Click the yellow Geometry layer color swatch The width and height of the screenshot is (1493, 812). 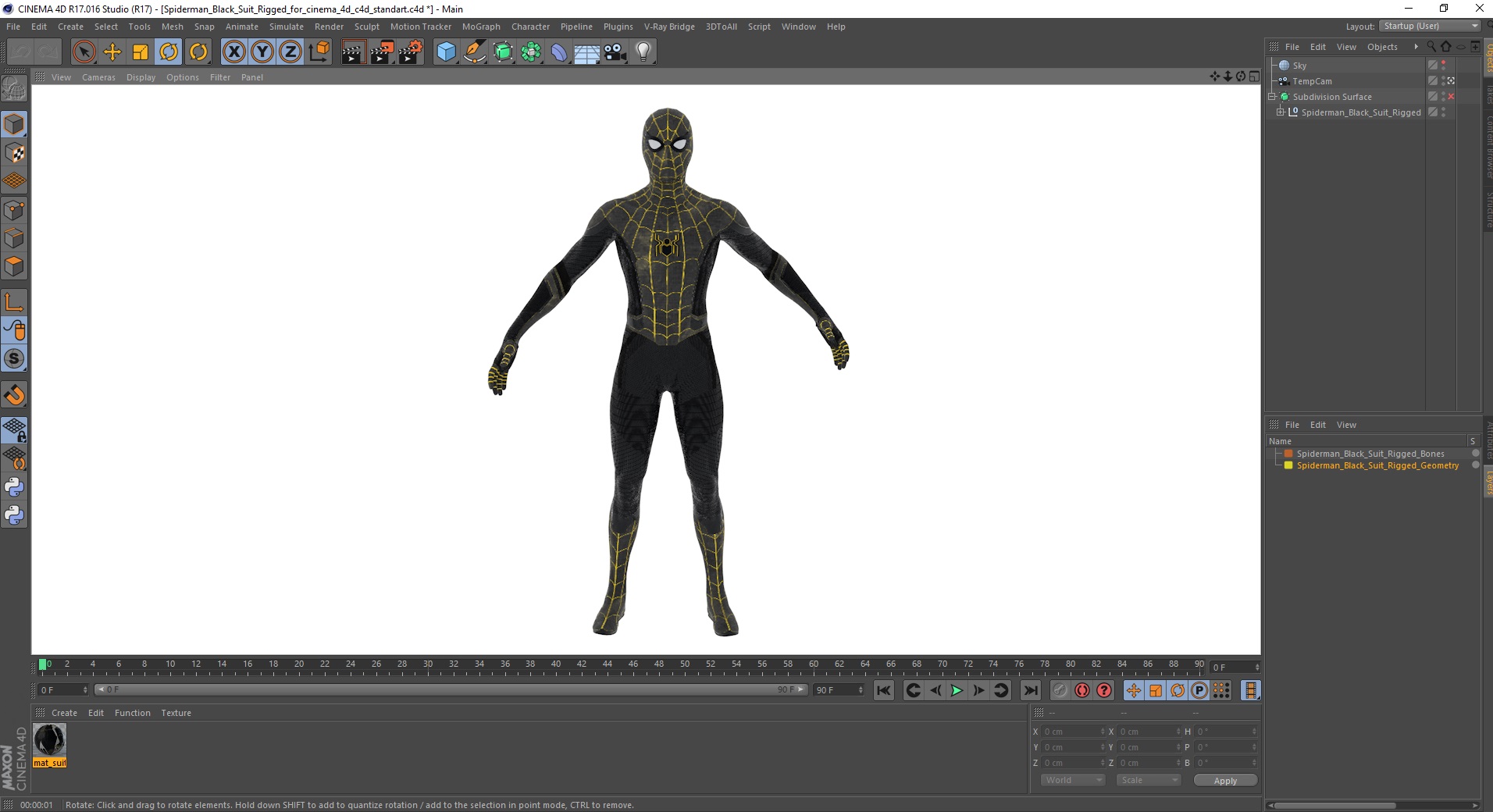click(1288, 465)
